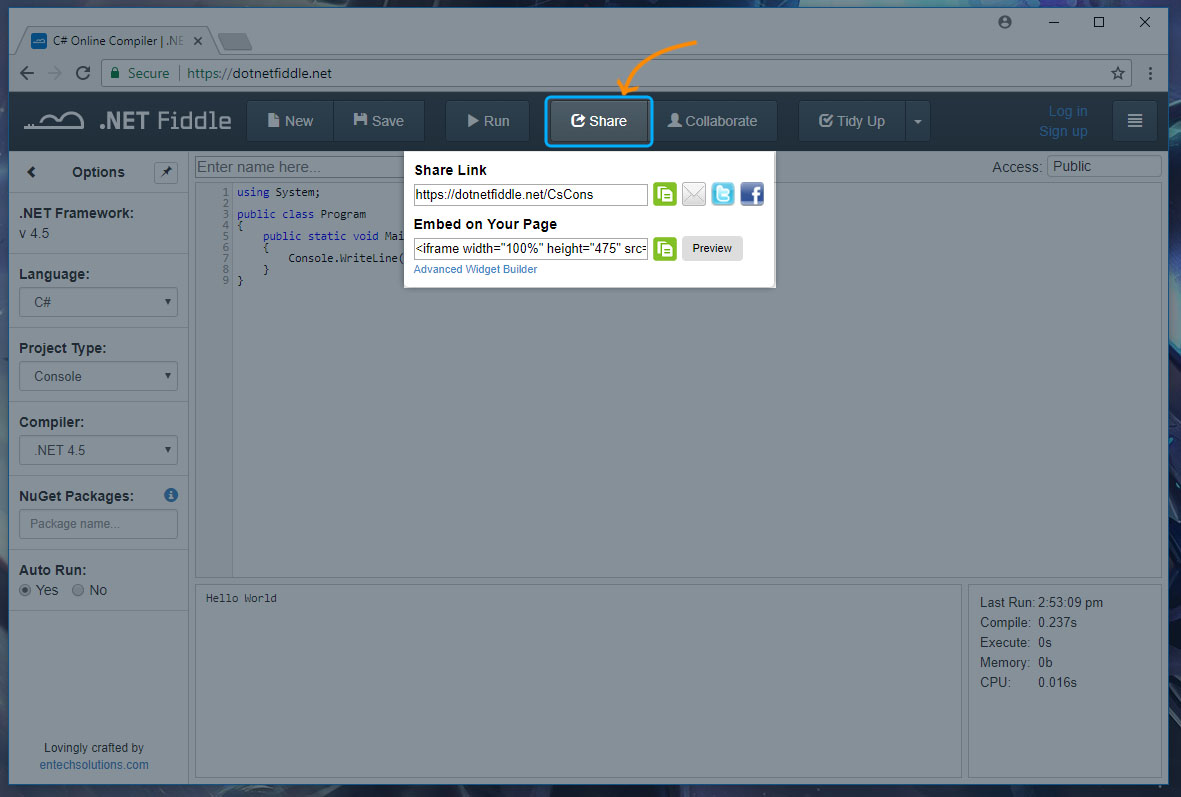Viewport: 1181px width, 797px height.
Task: Set Auto Run to Yes
Action: tap(26, 591)
